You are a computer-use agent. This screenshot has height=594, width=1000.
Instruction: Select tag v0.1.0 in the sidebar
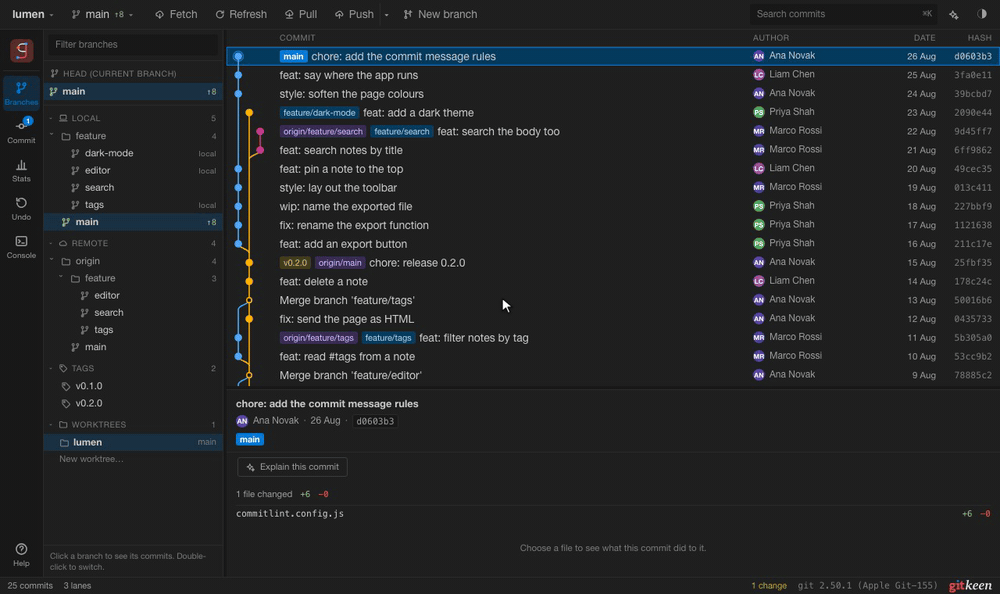point(133,386)
